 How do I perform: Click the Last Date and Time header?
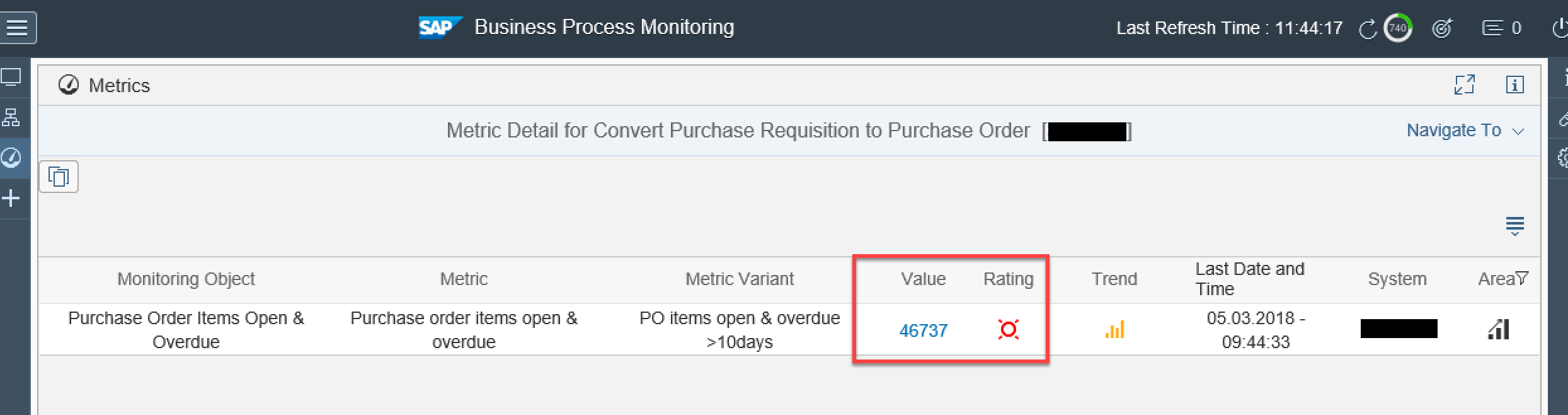[x=1250, y=279]
